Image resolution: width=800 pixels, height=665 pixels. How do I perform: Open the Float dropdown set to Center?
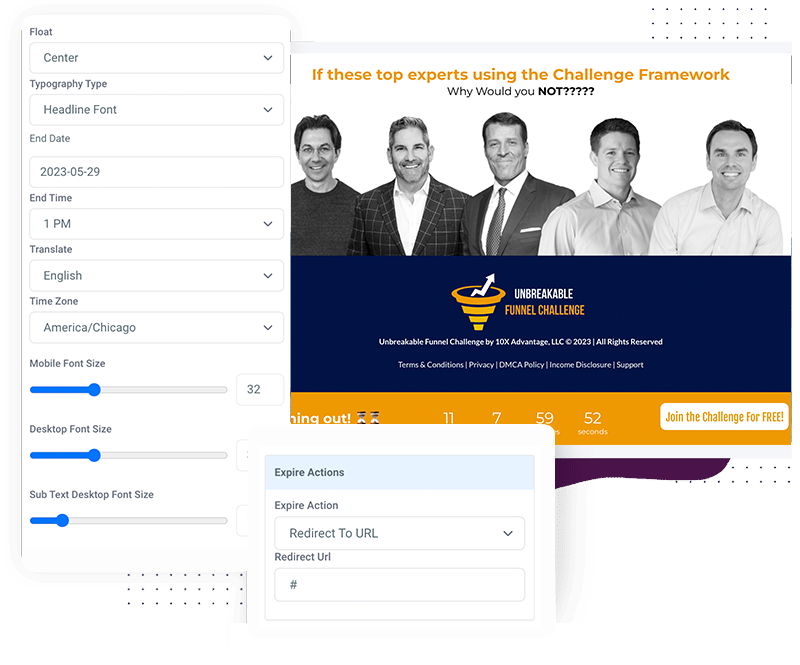pyautogui.click(x=157, y=58)
